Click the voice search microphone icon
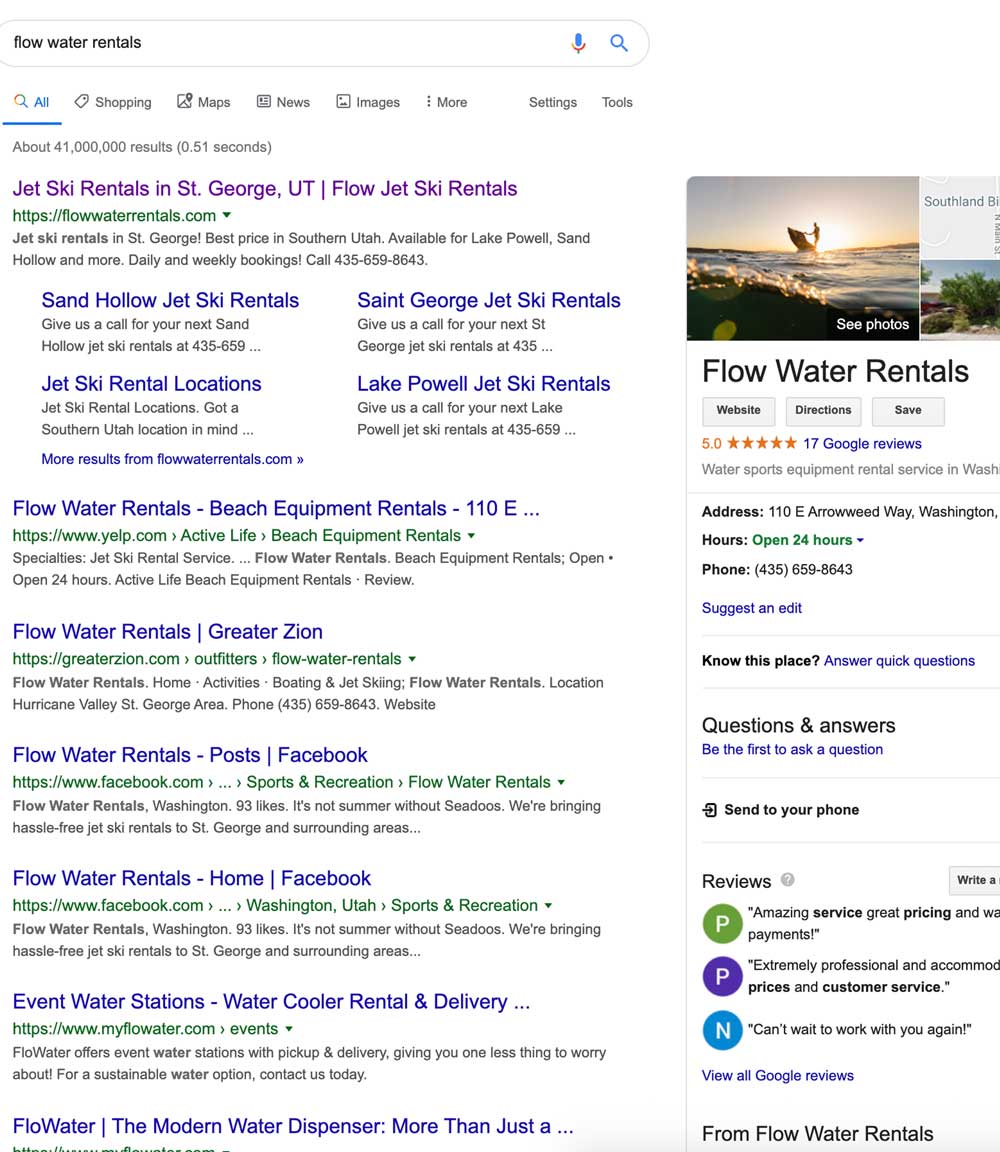This screenshot has height=1152, width=1000. point(578,43)
